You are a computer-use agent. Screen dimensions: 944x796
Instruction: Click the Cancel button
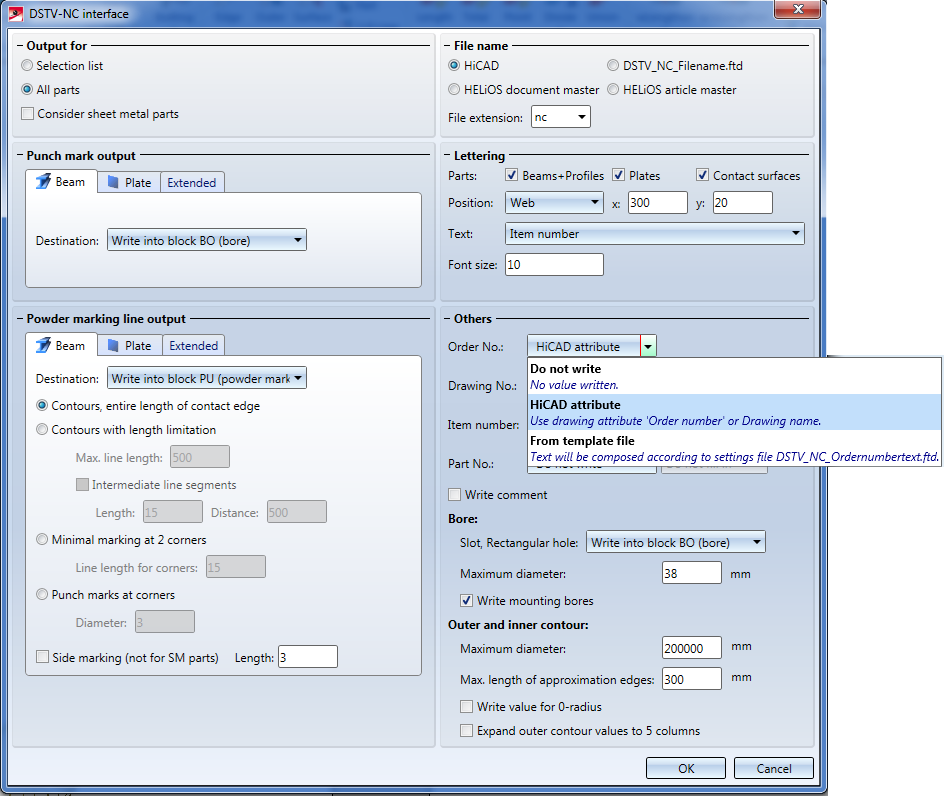[774, 768]
